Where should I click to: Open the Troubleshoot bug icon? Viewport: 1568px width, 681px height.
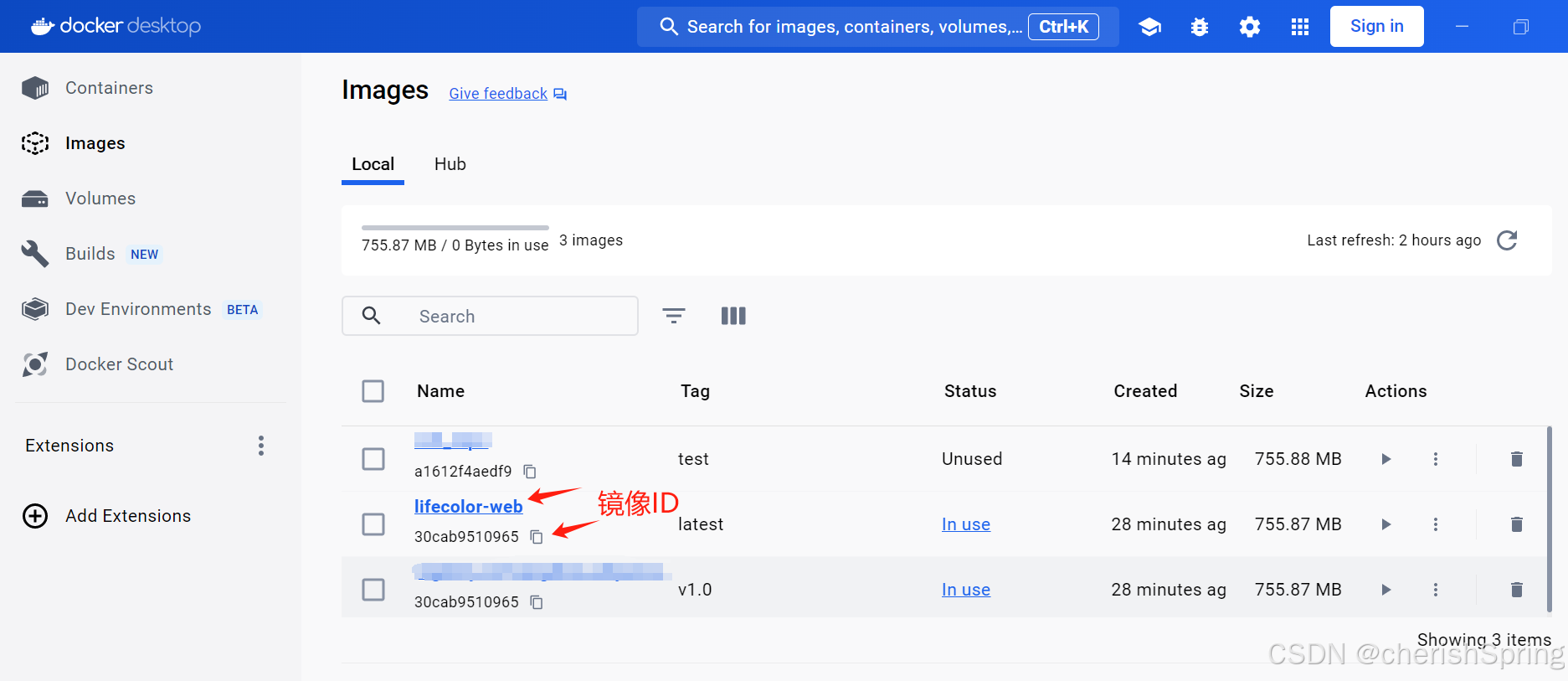coord(1200,27)
